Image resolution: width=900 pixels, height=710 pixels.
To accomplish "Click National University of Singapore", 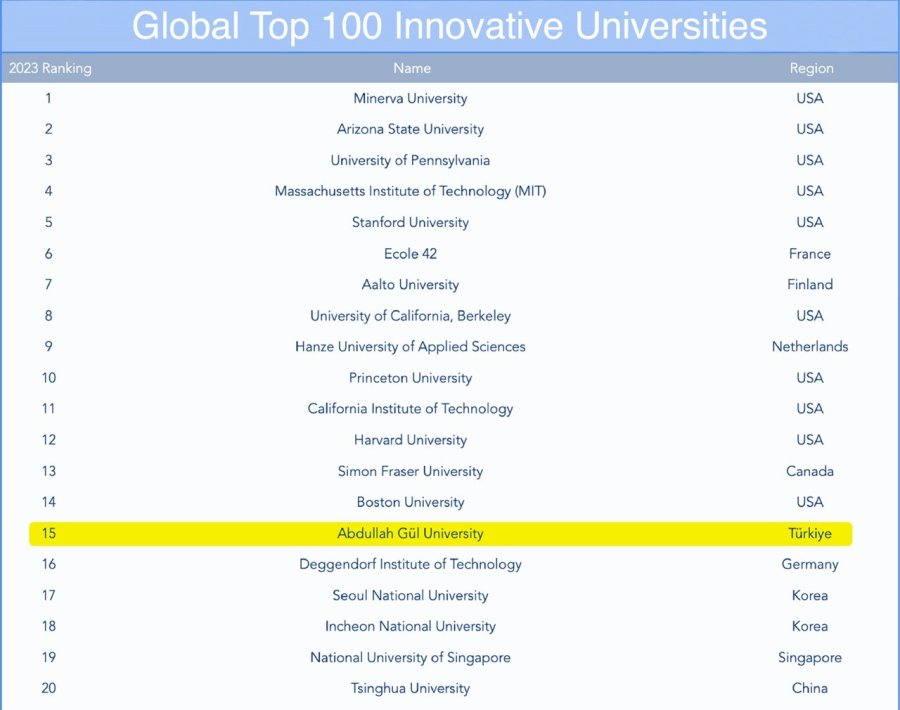I will 410,657.
